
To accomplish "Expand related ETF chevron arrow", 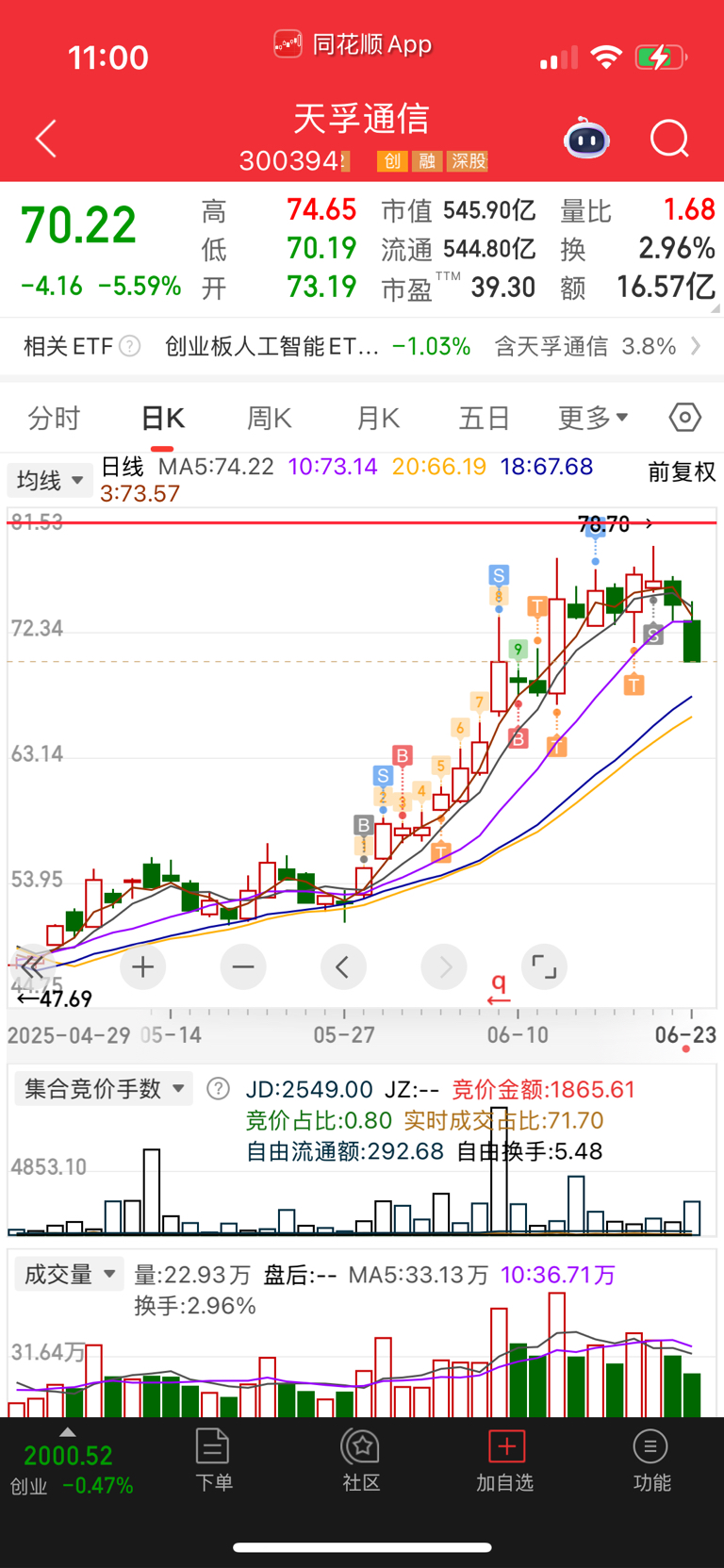I will pos(696,346).
